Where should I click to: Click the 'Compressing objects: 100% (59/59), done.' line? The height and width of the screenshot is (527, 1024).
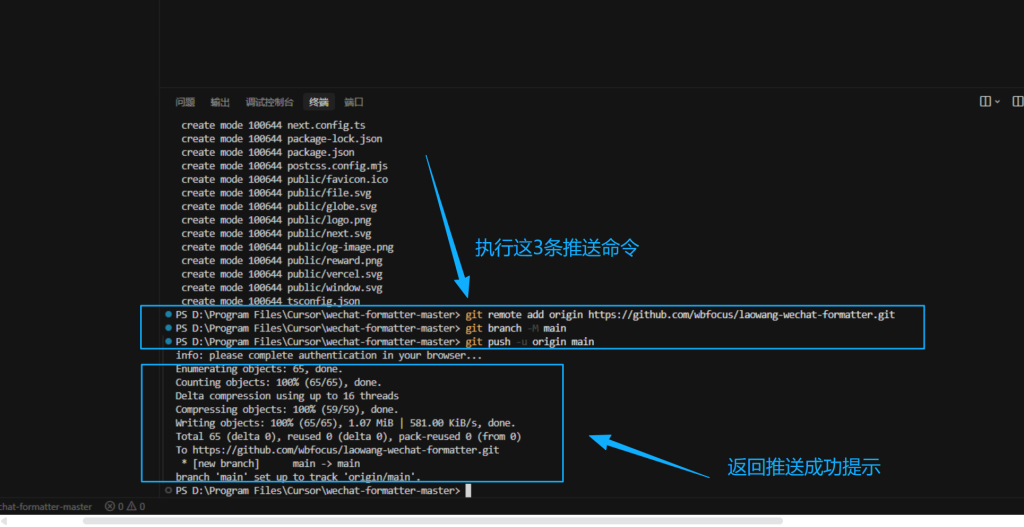pyautogui.click(x=287, y=409)
